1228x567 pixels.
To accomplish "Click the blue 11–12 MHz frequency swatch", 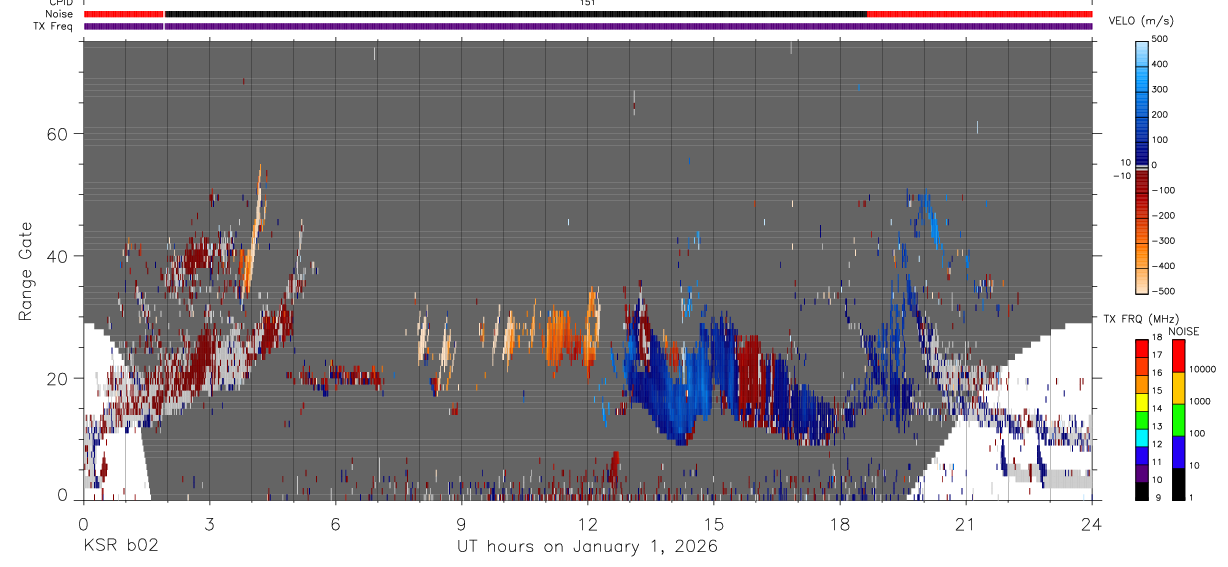I will (1142, 455).
